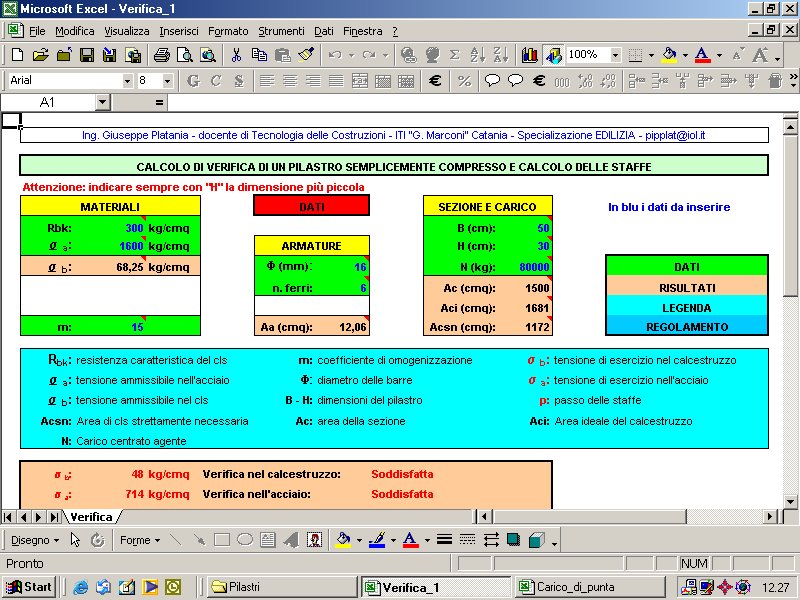Viewport: 800px width, 600px height.
Task: Align text left icon
Action: (x=267, y=81)
